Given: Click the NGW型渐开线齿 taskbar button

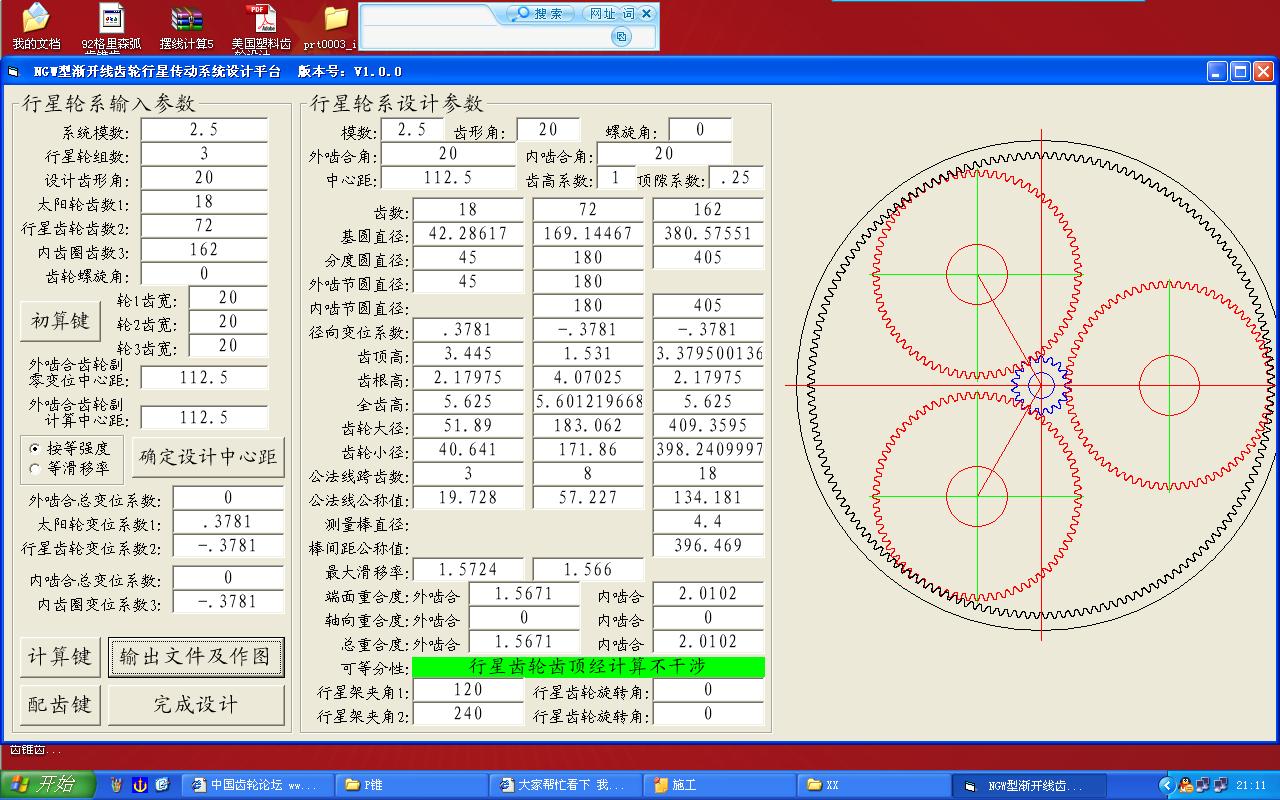Looking at the screenshot, I should pyautogui.click(x=1028, y=785).
